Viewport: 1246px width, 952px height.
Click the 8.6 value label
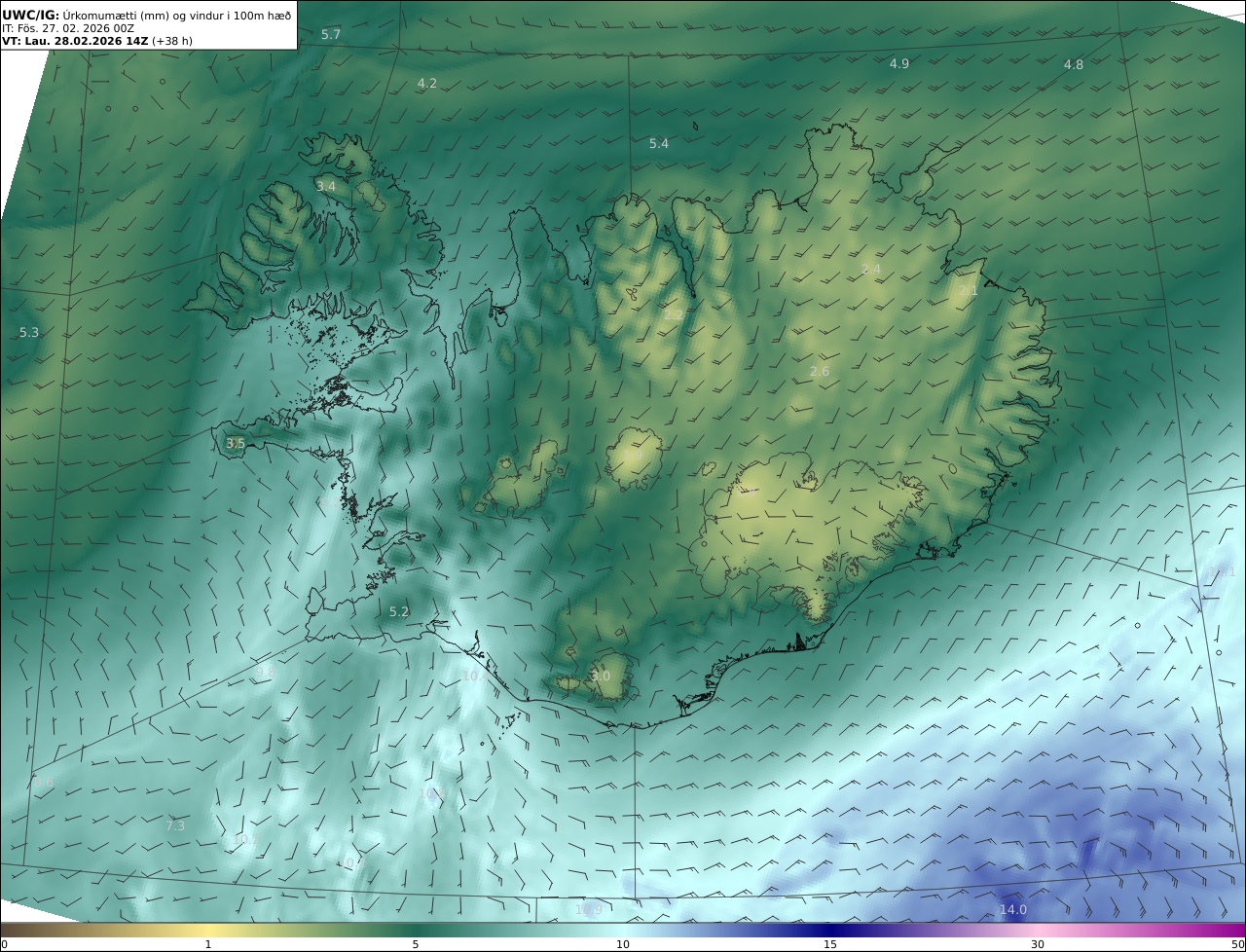tap(44, 782)
